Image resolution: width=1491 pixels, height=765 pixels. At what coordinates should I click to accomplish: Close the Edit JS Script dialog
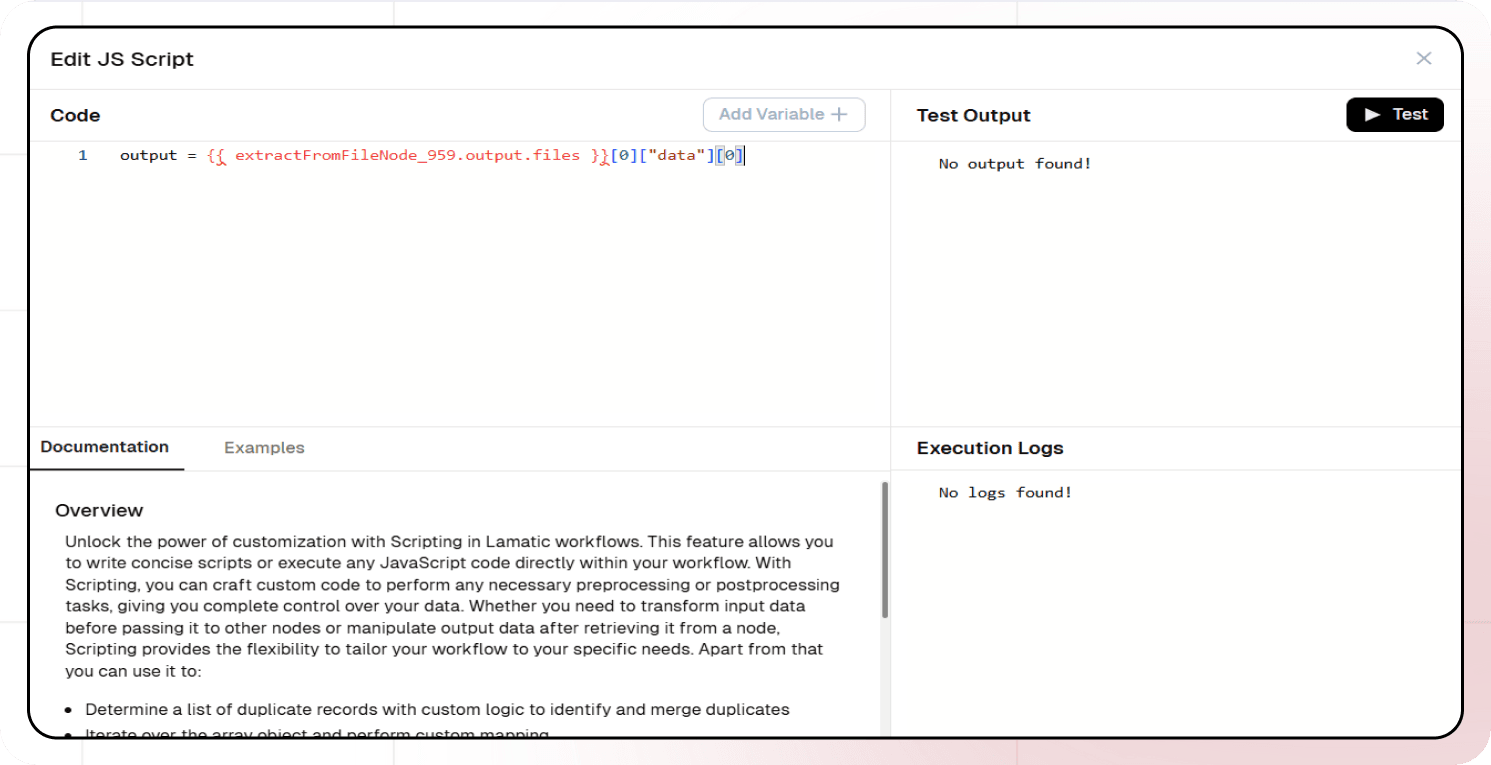1423,59
